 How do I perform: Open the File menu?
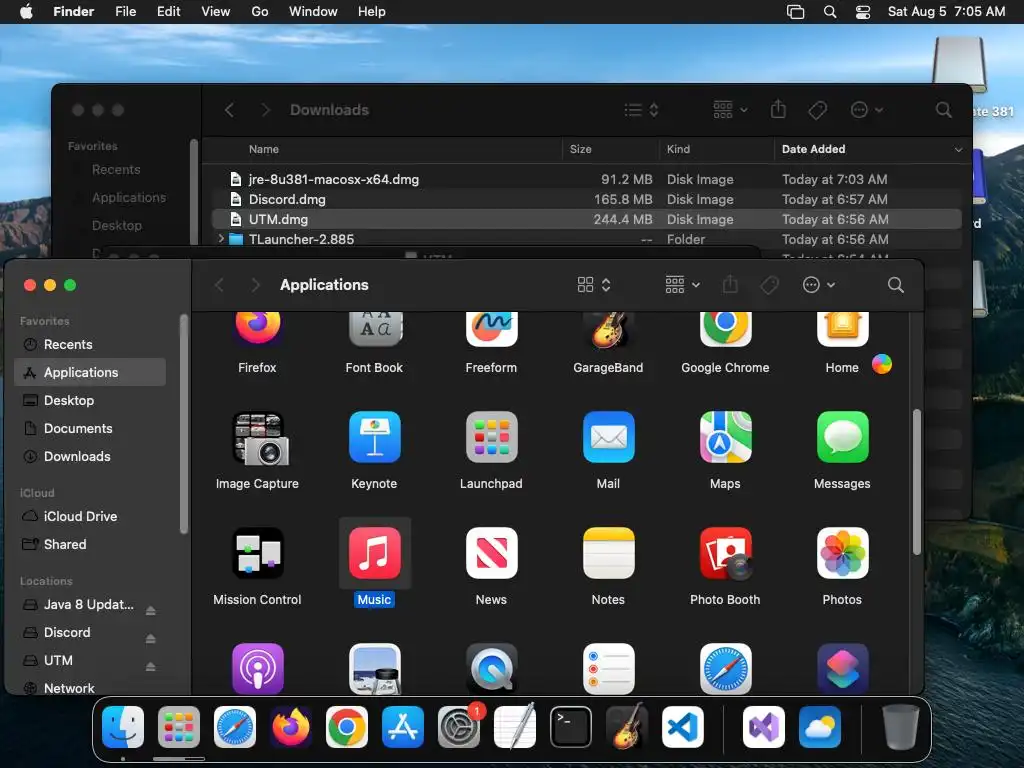coord(125,12)
